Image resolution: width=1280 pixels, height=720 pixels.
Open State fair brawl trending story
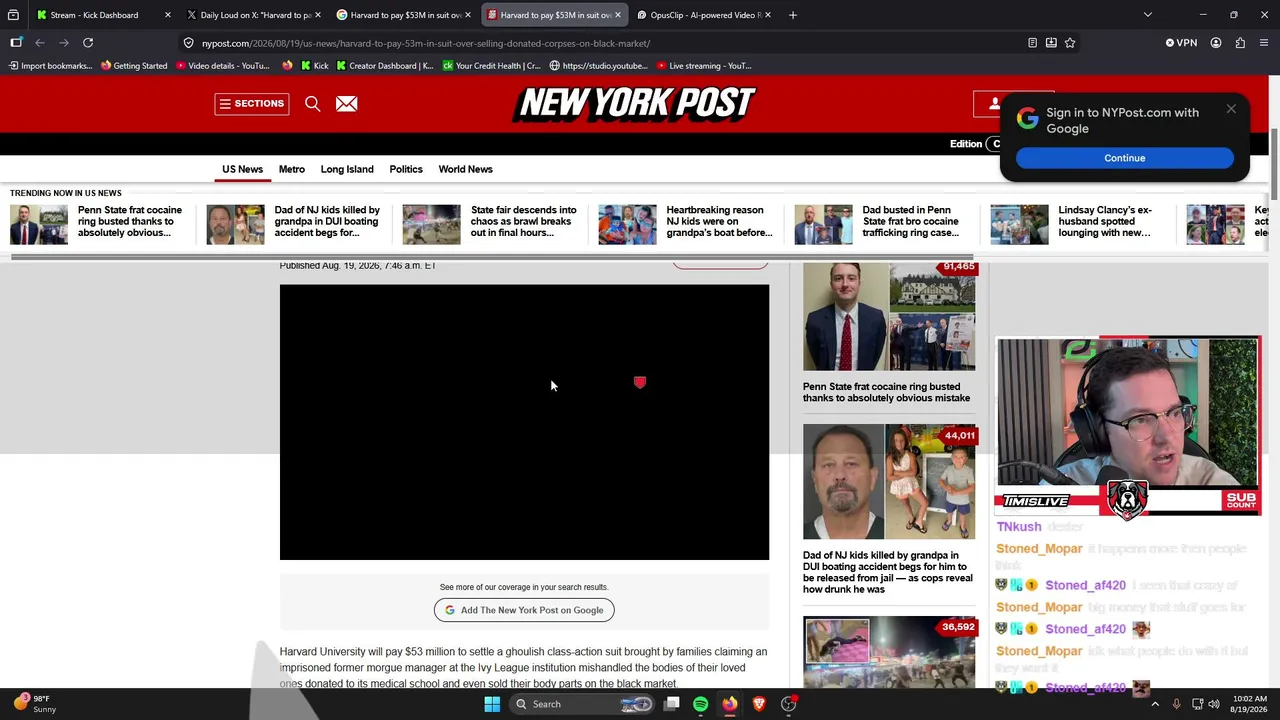(490, 222)
